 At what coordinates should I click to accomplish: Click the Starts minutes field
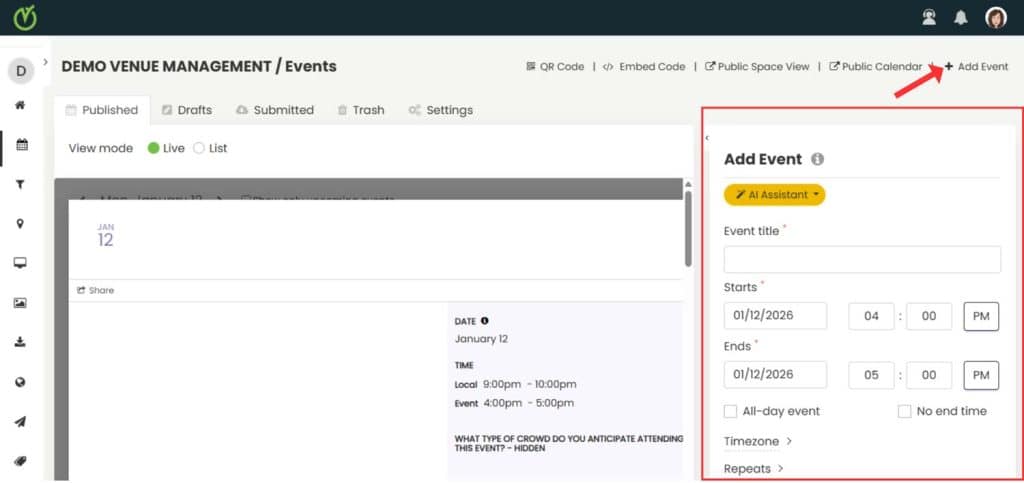[x=929, y=316]
